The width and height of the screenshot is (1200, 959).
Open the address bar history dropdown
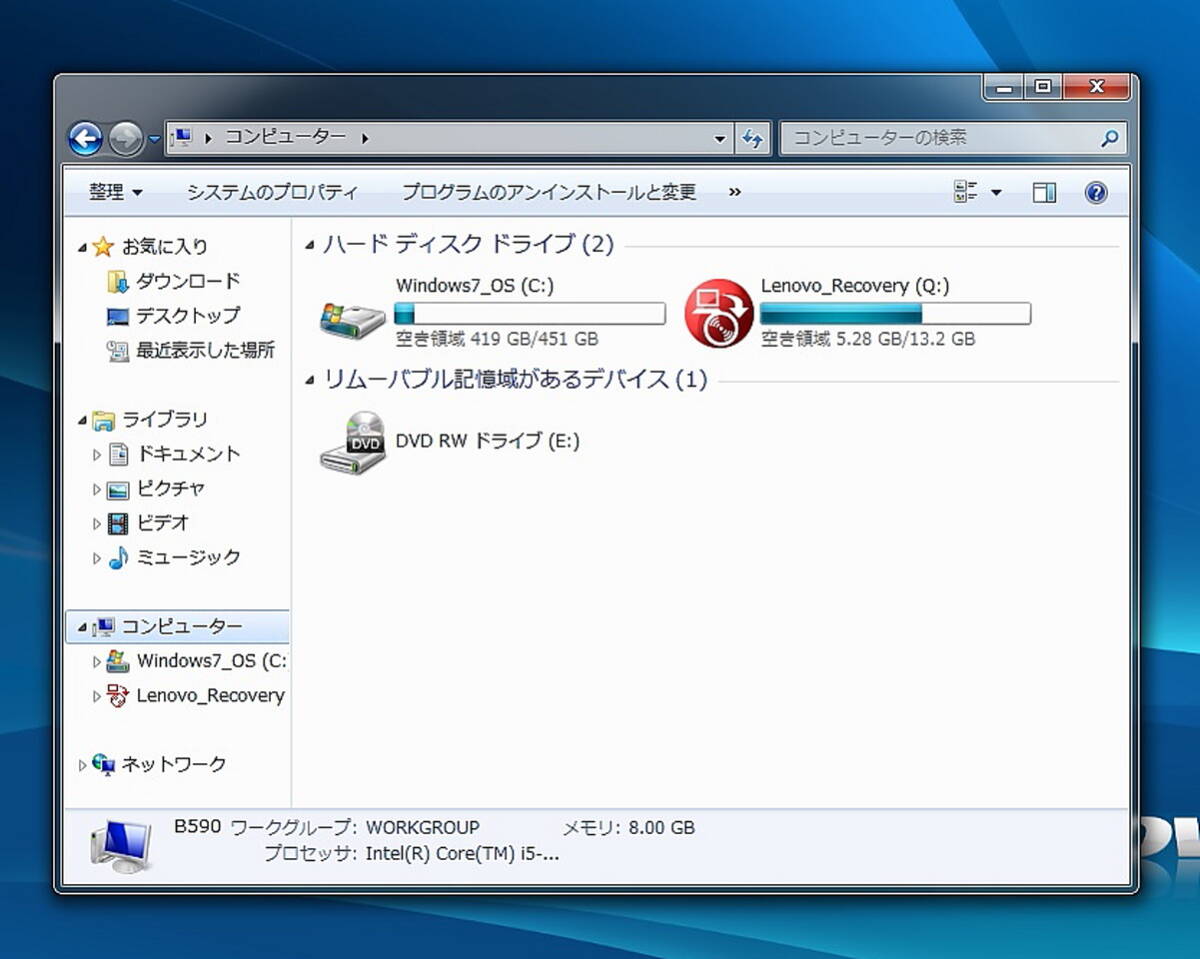point(720,139)
